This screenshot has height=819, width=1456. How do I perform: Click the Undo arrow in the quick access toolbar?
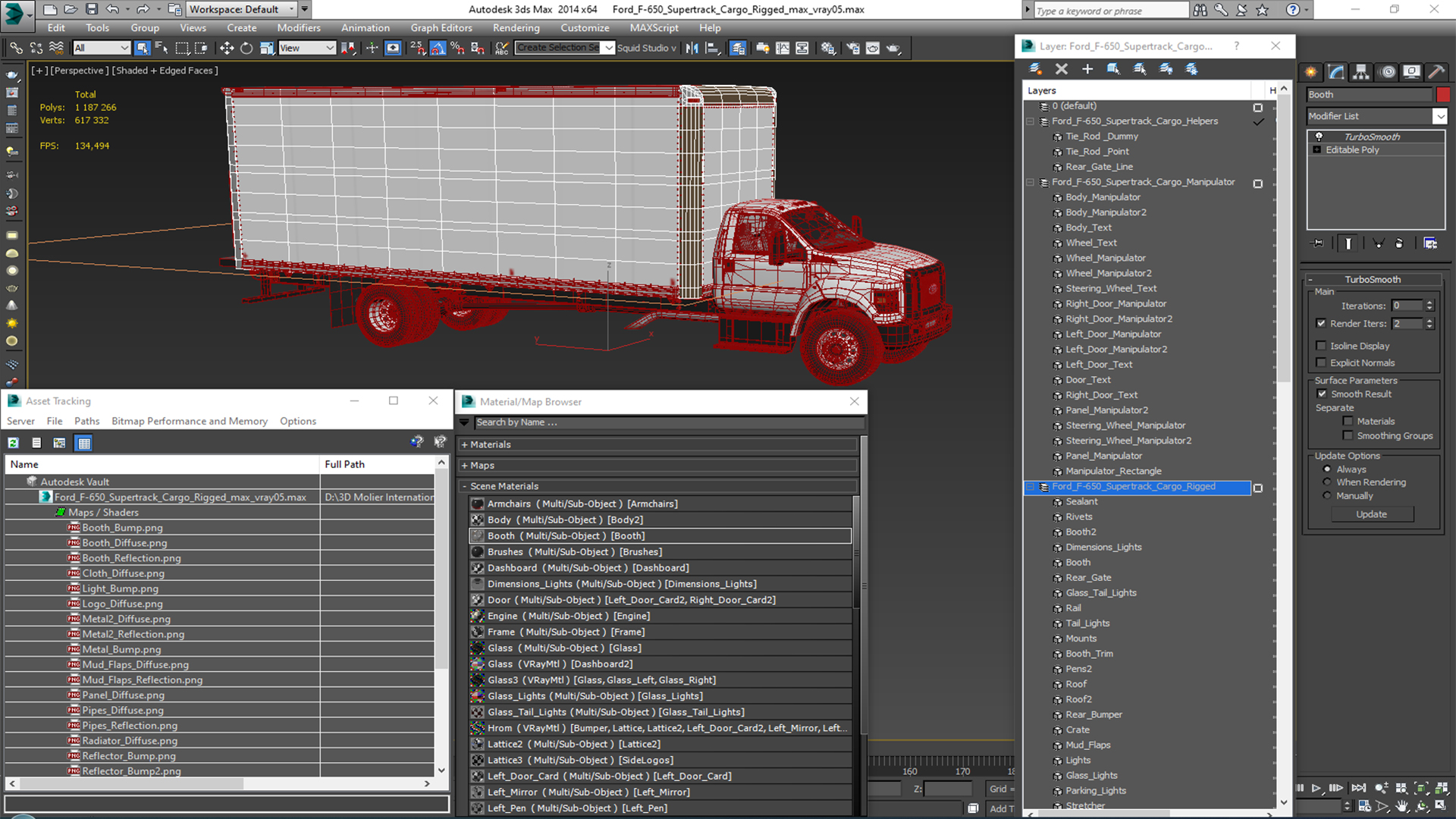(x=112, y=9)
